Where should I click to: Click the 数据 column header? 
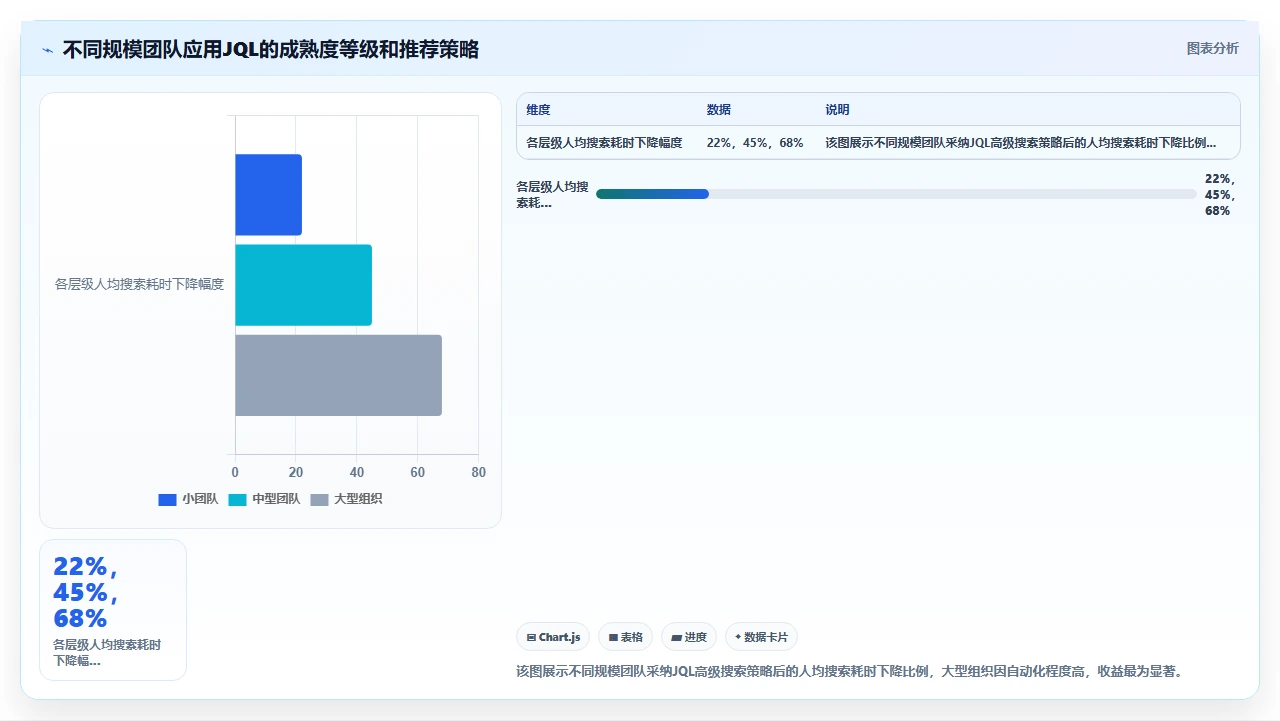[x=719, y=110]
